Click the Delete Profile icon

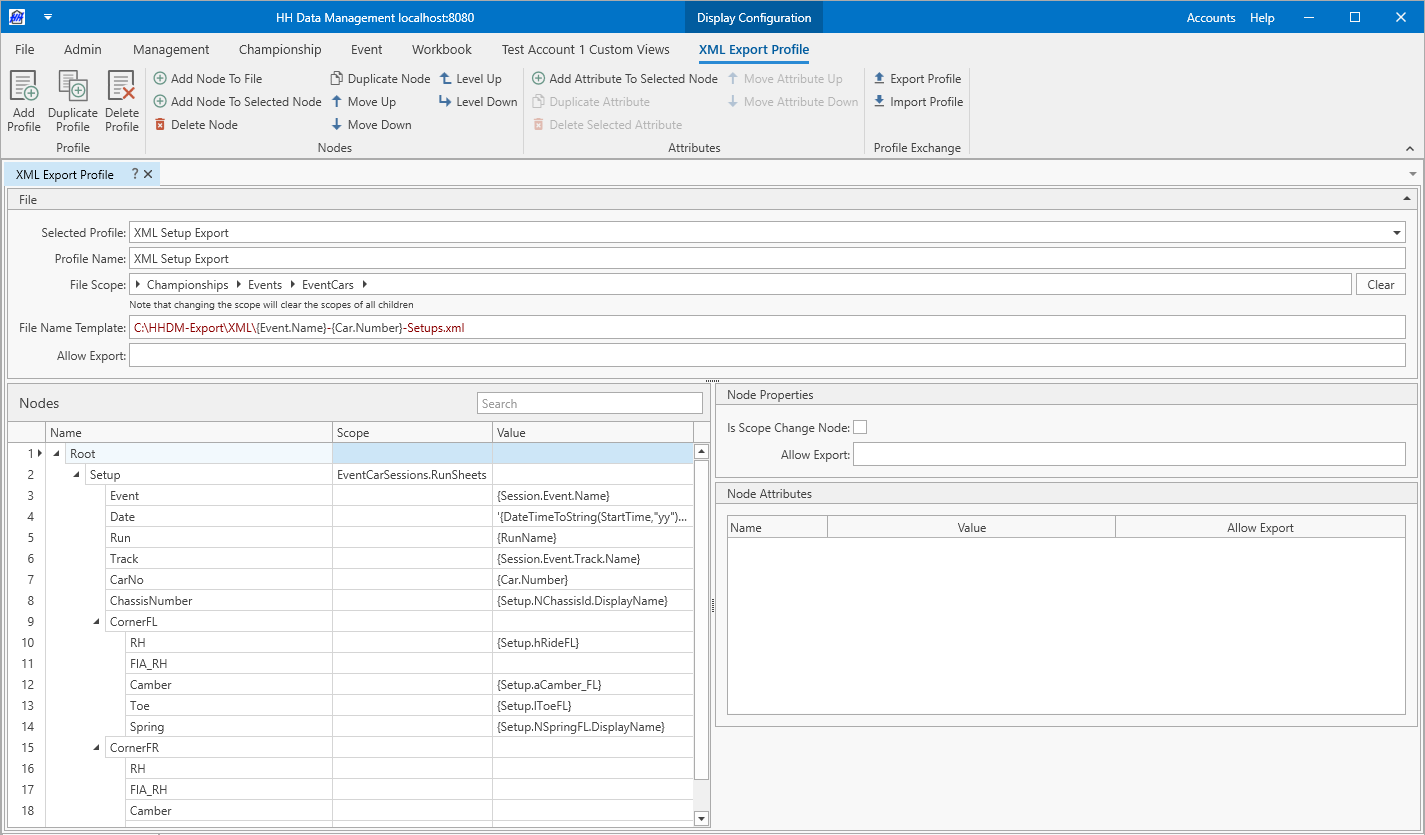click(x=121, y=88)
